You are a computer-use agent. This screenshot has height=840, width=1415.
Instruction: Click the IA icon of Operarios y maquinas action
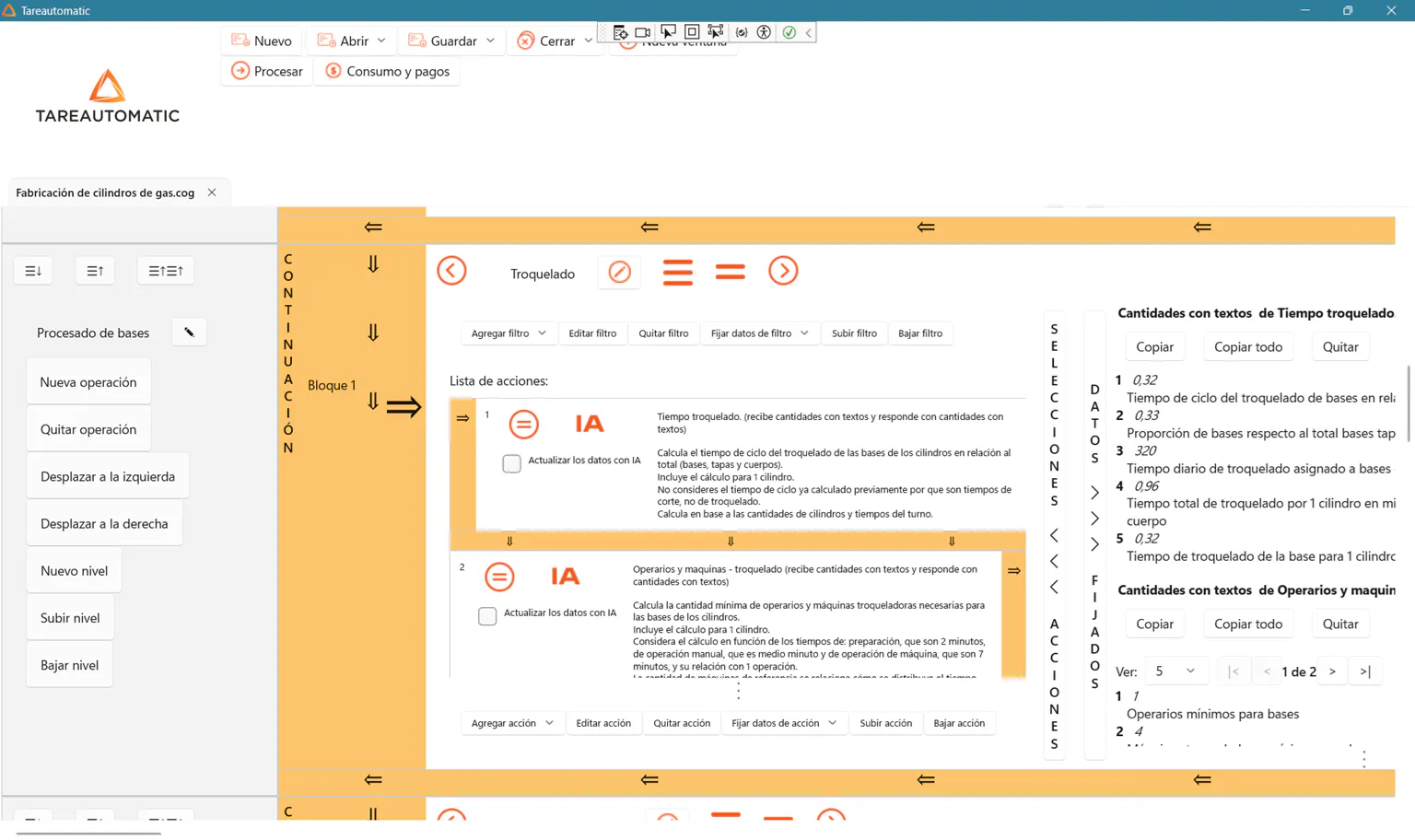point(566,577)
